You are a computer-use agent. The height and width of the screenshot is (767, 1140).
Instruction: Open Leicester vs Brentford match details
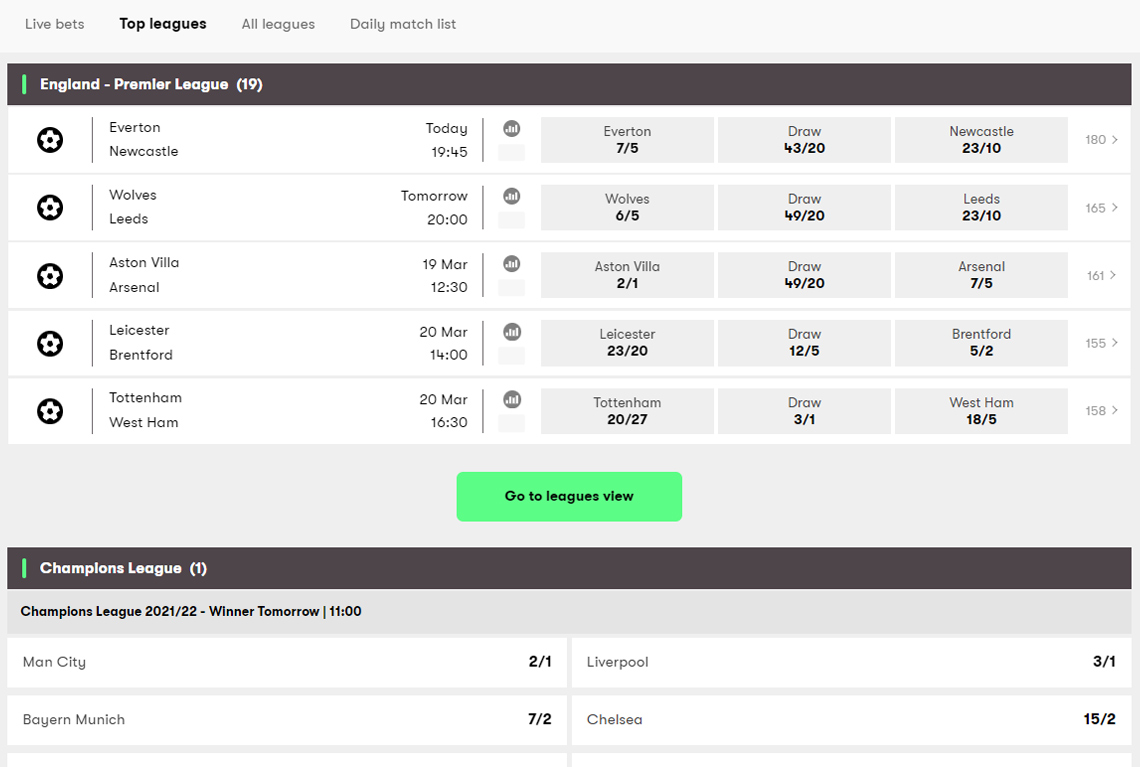(x=141, y=342)
